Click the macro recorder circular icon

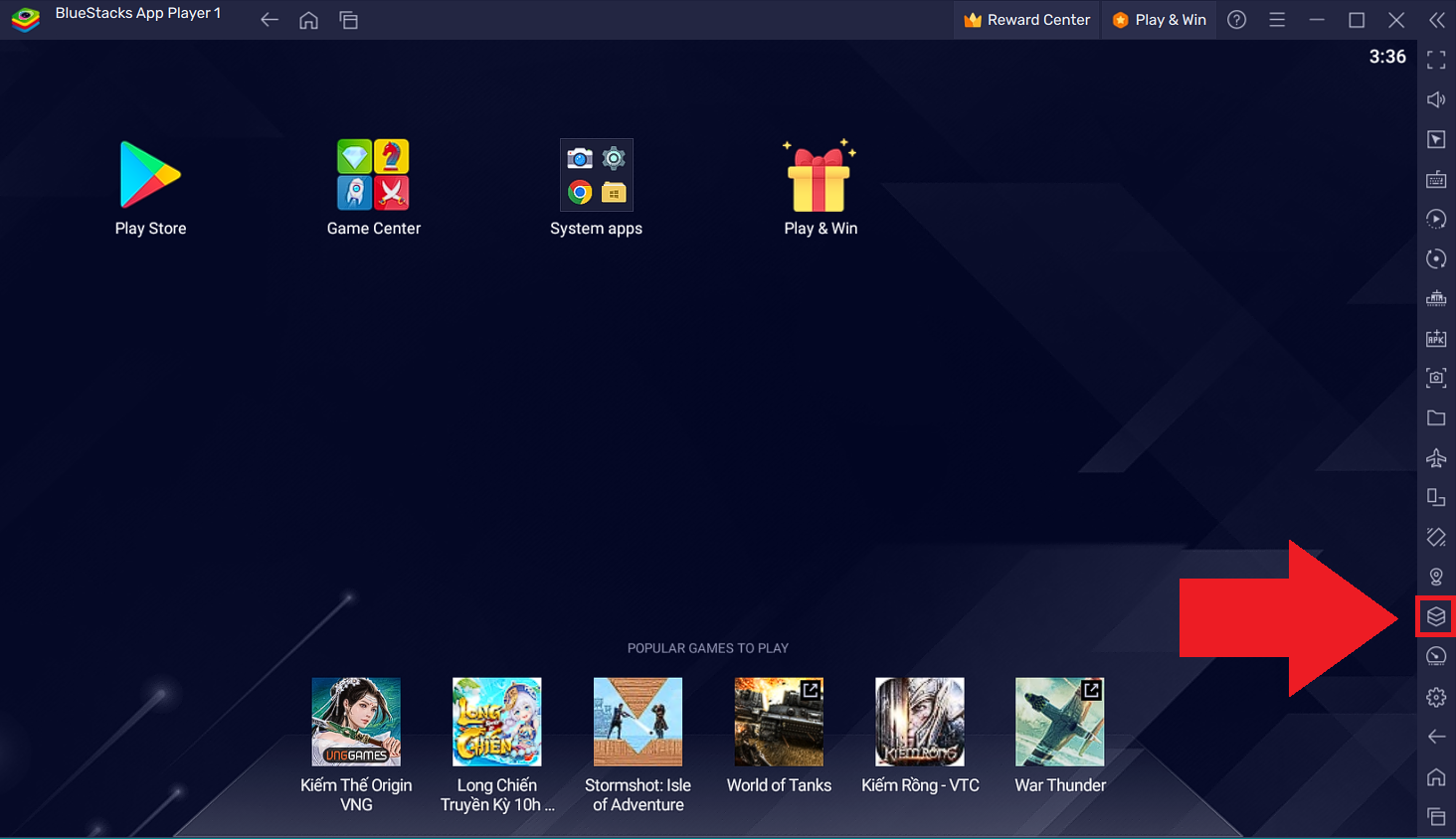[x=1436, y=258]
